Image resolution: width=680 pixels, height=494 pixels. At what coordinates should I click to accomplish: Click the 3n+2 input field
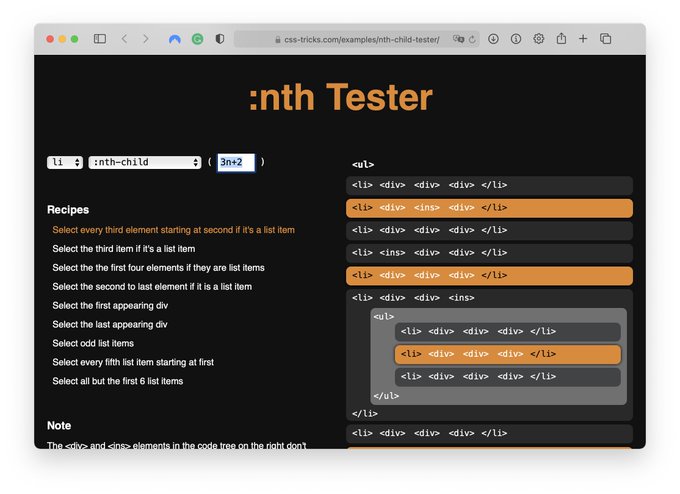point(236,163)
